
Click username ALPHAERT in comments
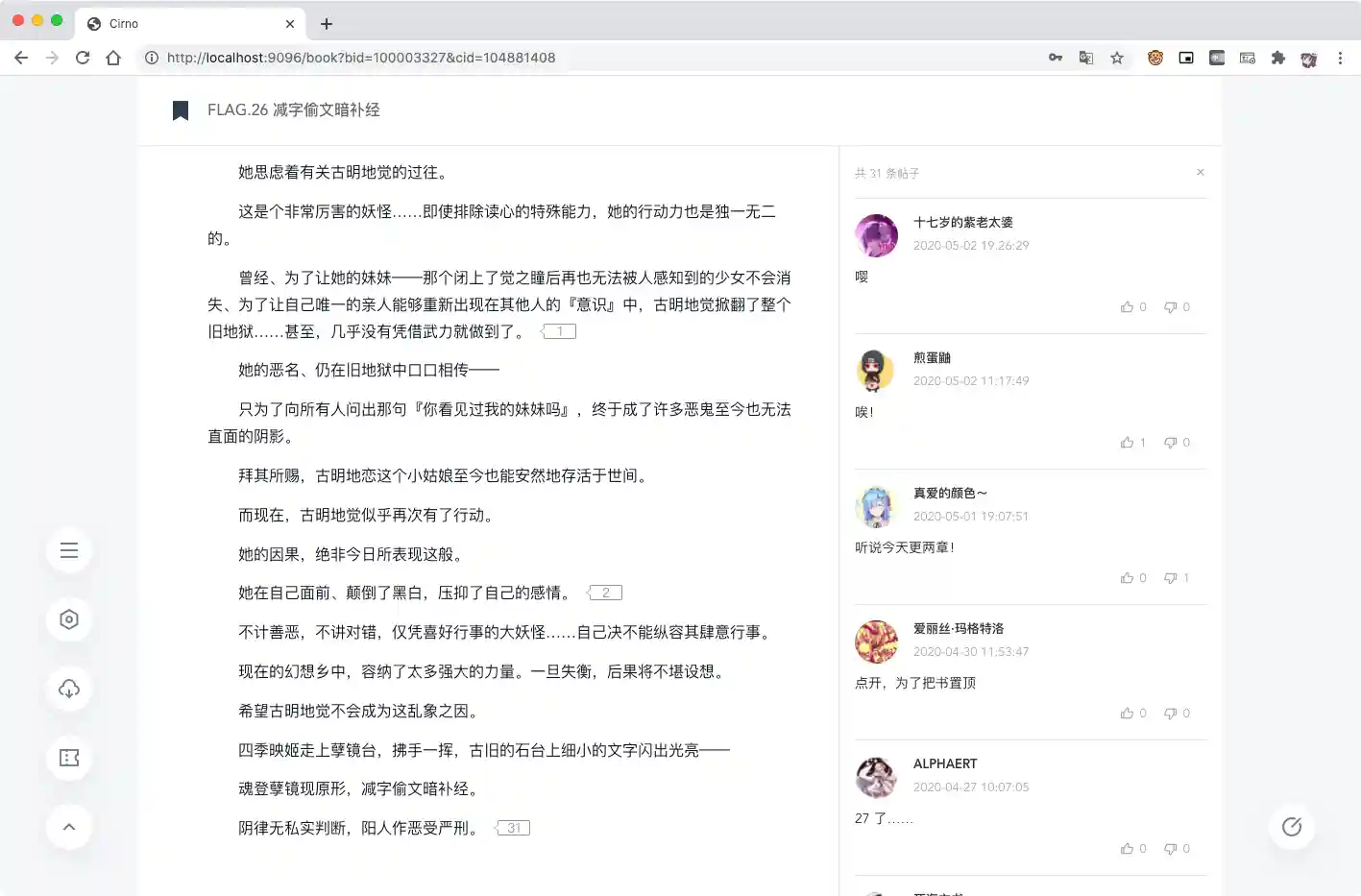944,763
